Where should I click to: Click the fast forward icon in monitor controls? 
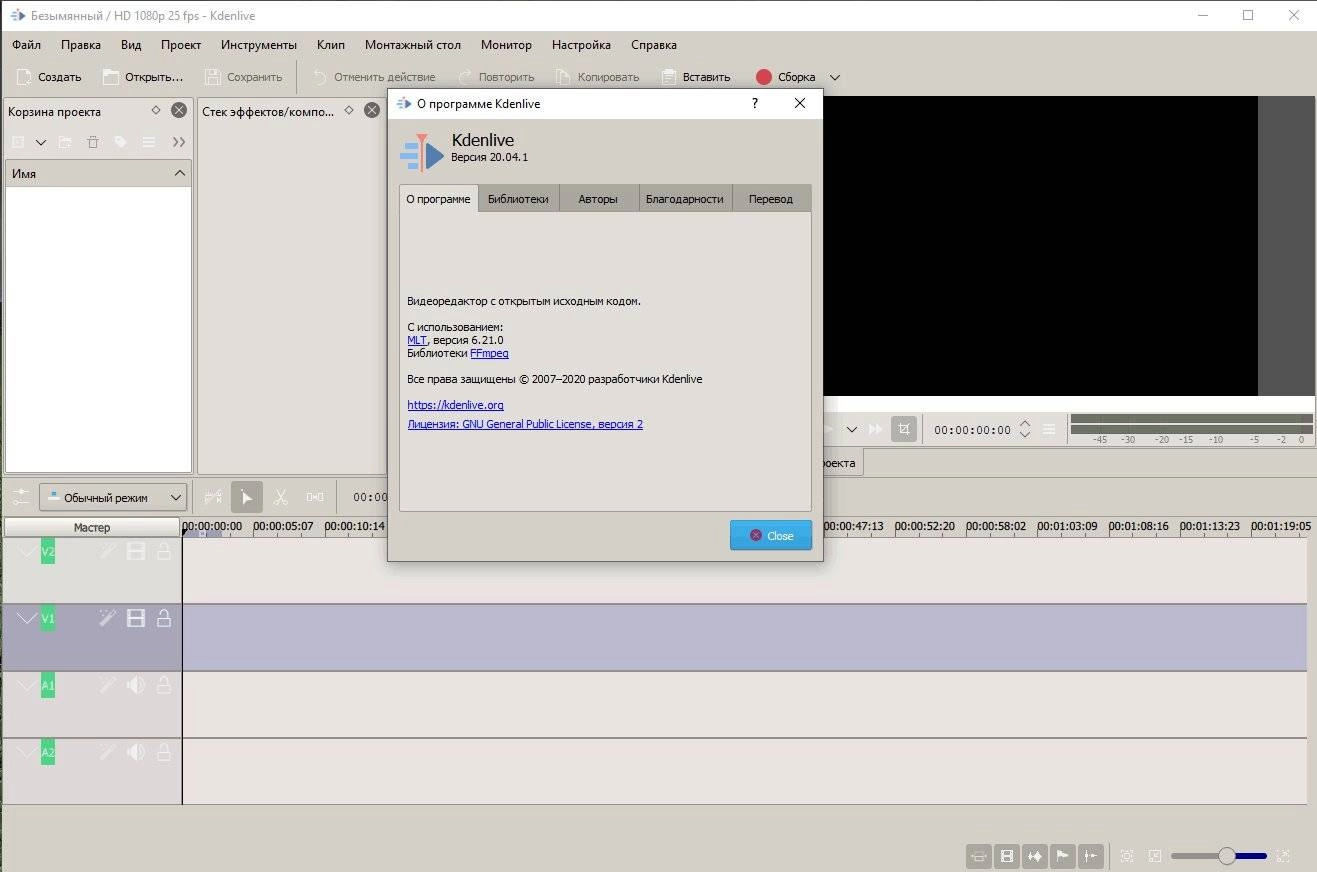[x=876, y=429]
